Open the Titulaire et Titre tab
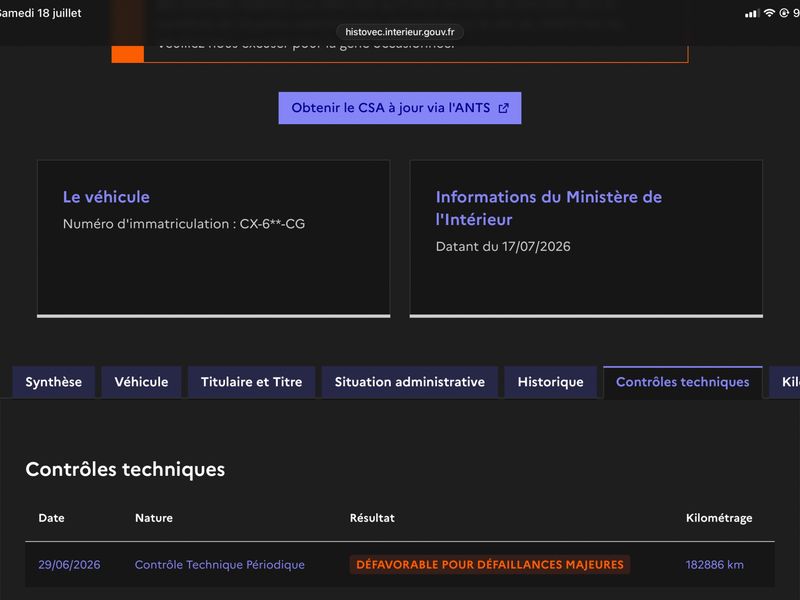Viewport: 800px width, 600px height. click(252, 382)
